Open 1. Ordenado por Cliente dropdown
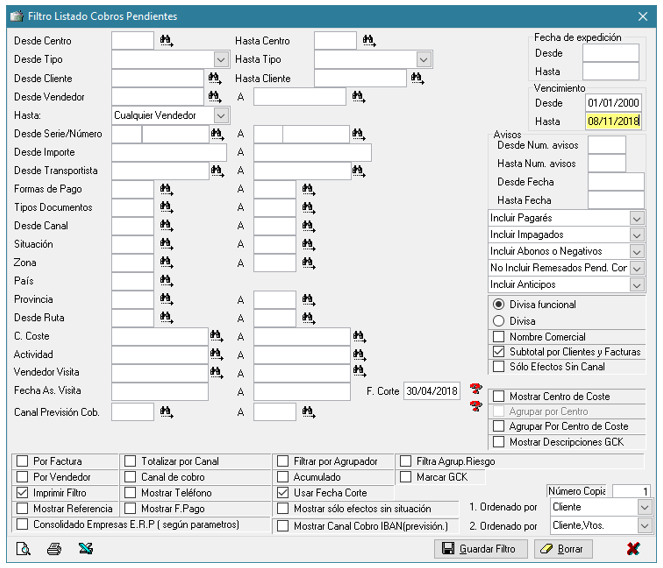The height and width of the screenshot is (568, 663). click(644, 507)
